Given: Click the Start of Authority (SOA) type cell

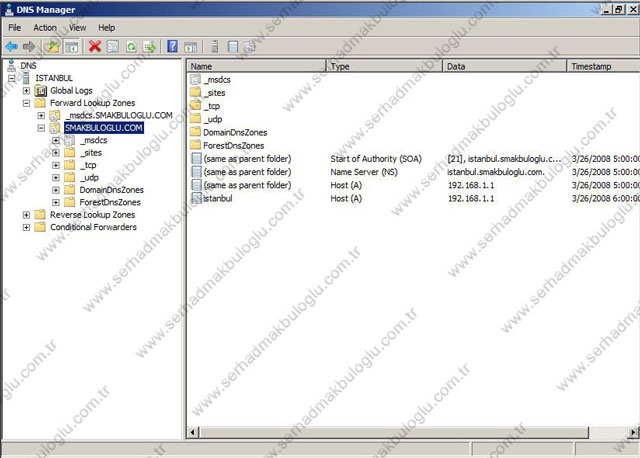Looking at the screenshot, I should coord(376,158).
